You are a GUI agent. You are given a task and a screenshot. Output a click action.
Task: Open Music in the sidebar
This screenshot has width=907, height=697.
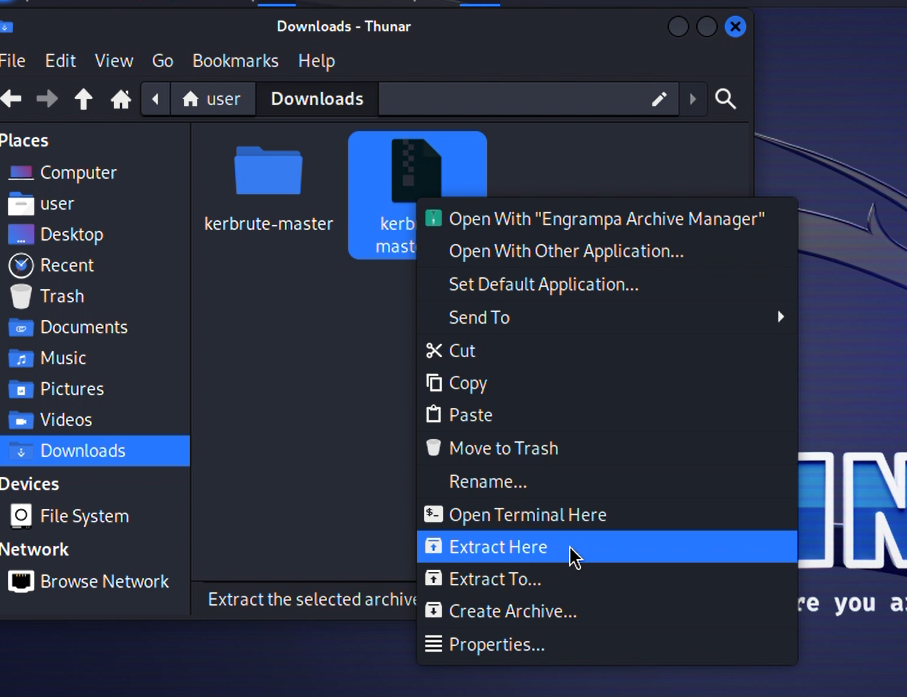point(95,358)
